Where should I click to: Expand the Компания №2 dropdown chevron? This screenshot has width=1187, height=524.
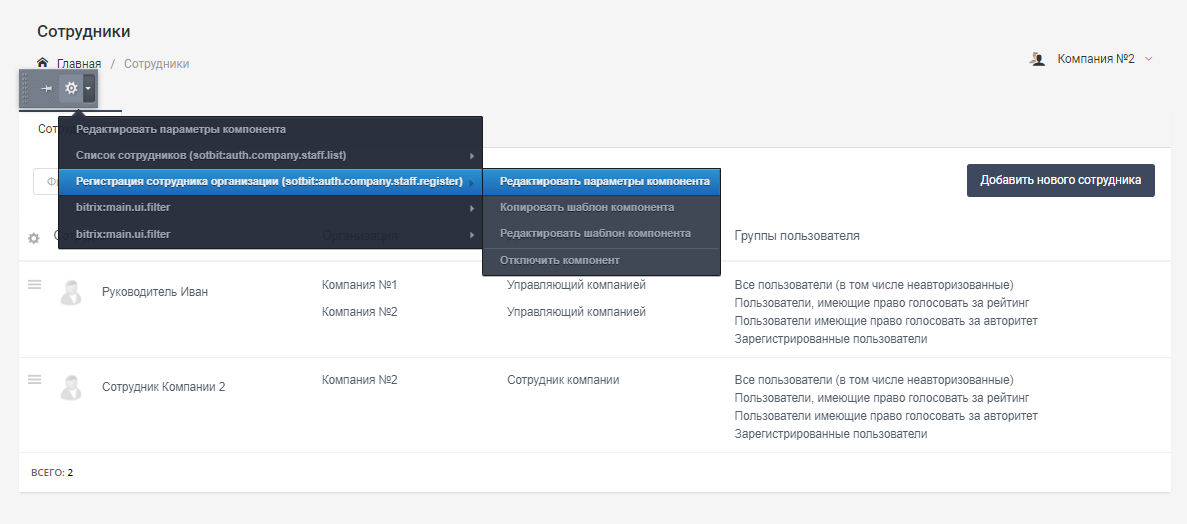pyautogui.click(x=1148, y=59)
